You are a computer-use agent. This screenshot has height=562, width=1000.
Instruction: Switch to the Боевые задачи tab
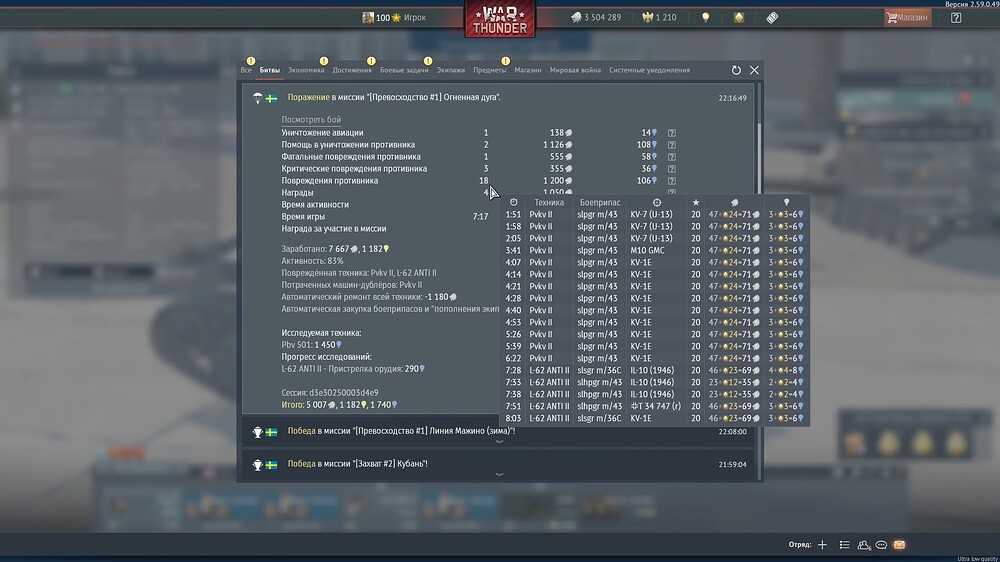(404, 70)
